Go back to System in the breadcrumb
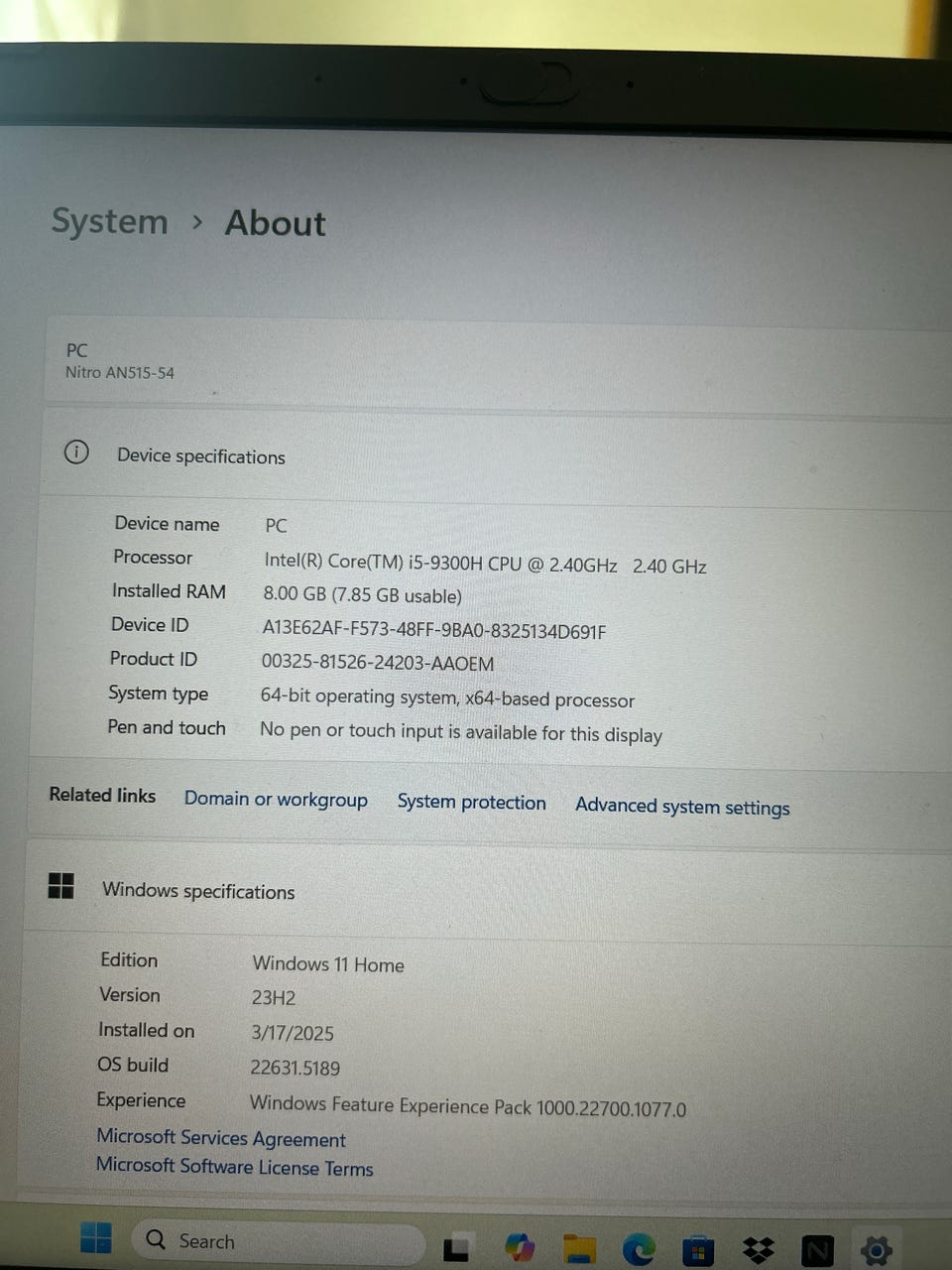The width and height of the screenshot is (952, 1270). tap(110, 220)
